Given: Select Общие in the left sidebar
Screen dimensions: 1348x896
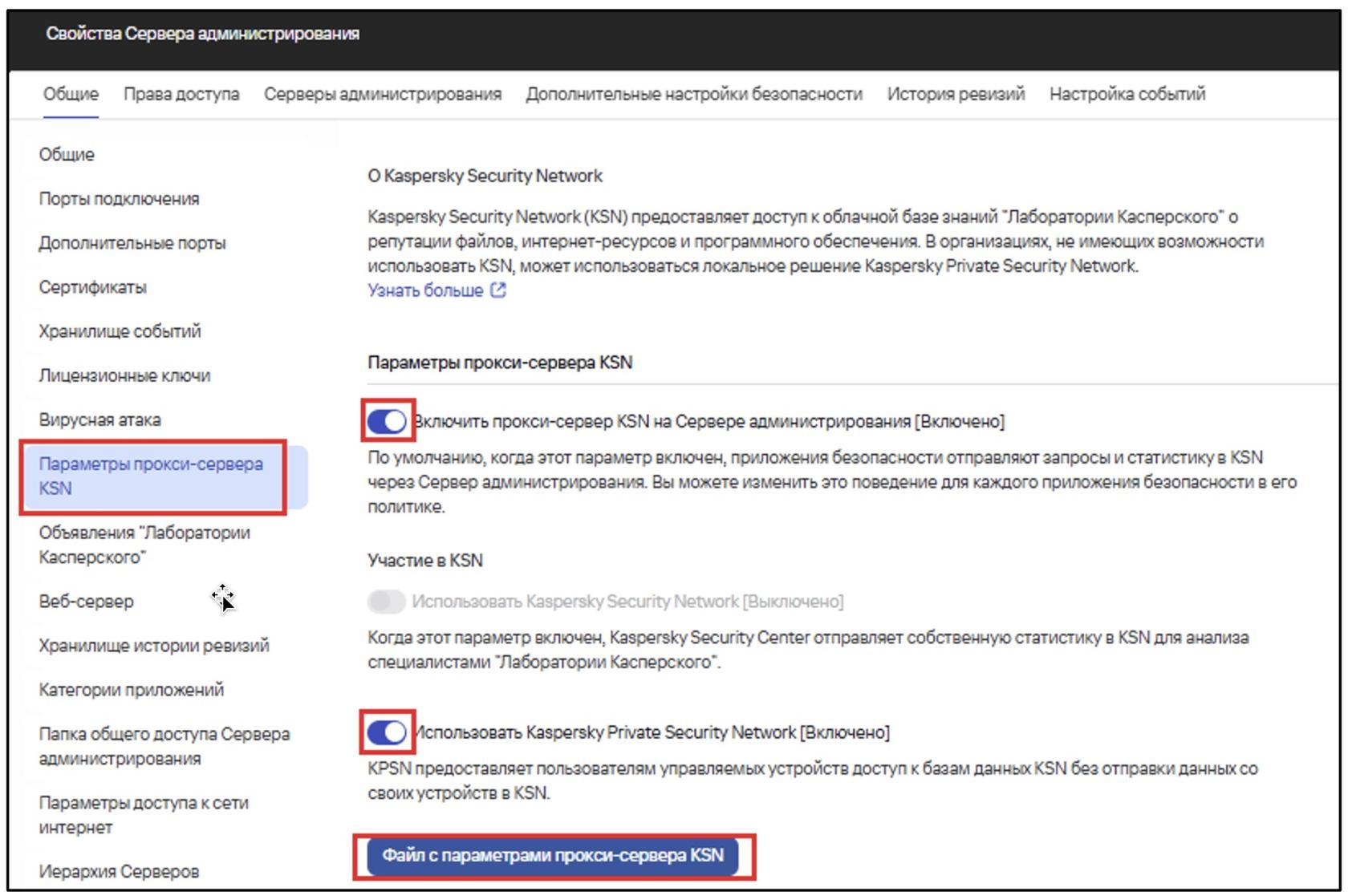Looking at the screenshot, I should (67, 154).
